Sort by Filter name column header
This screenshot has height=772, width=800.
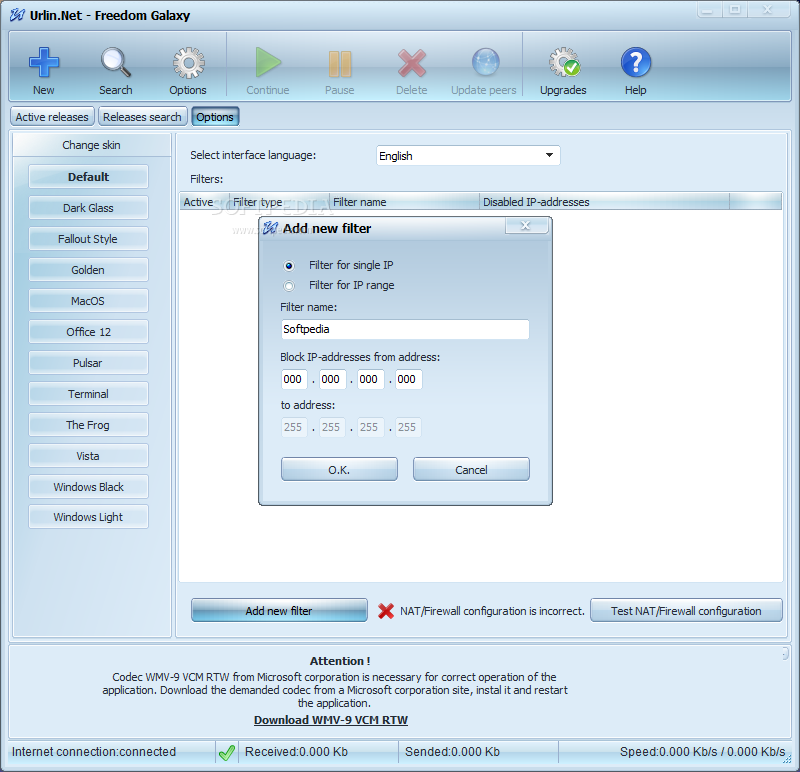click(405, 202)
